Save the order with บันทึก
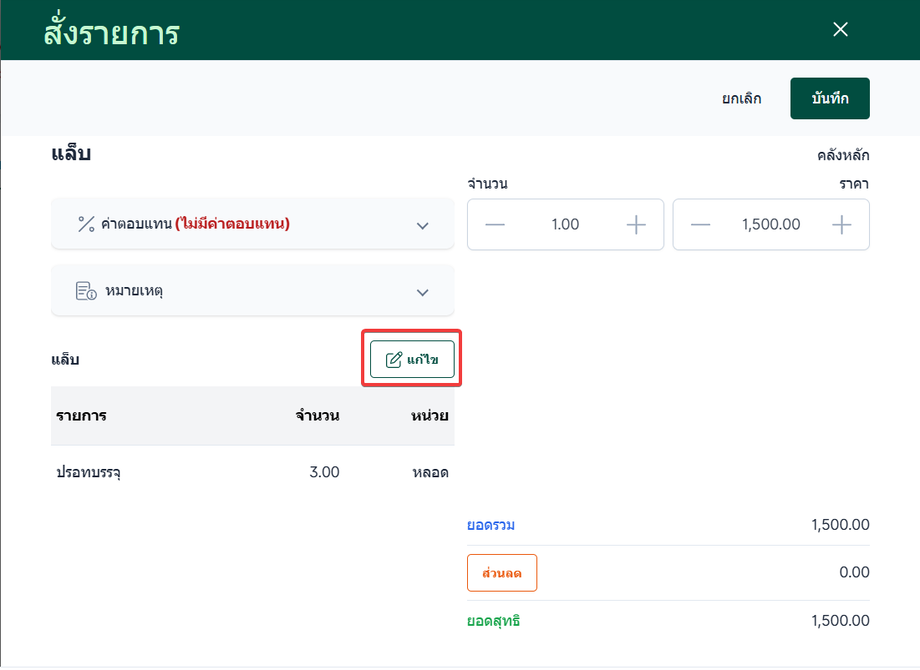Screen dimensions: 920x670 point(830,99)
